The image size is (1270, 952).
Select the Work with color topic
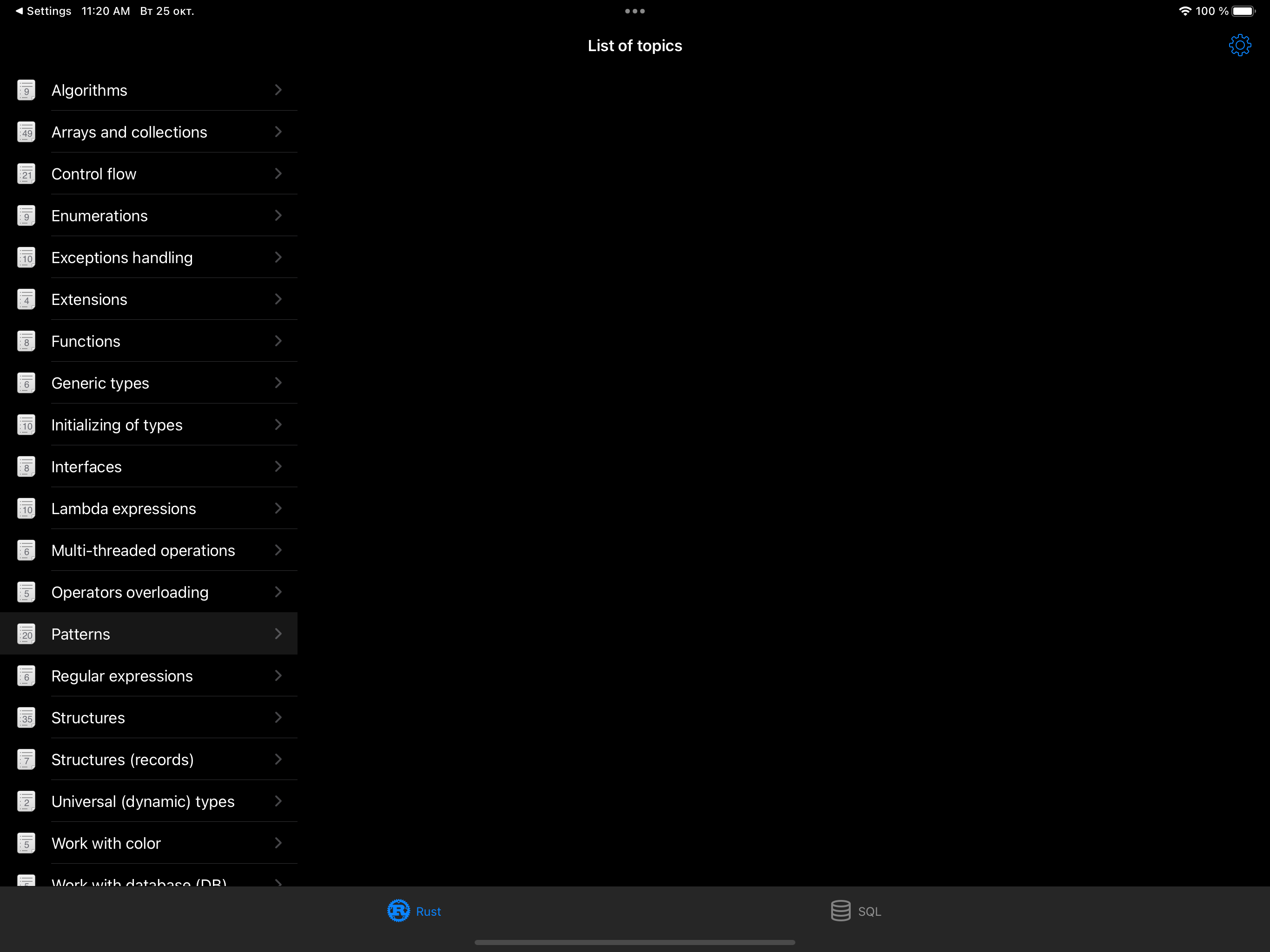[149, 844]
